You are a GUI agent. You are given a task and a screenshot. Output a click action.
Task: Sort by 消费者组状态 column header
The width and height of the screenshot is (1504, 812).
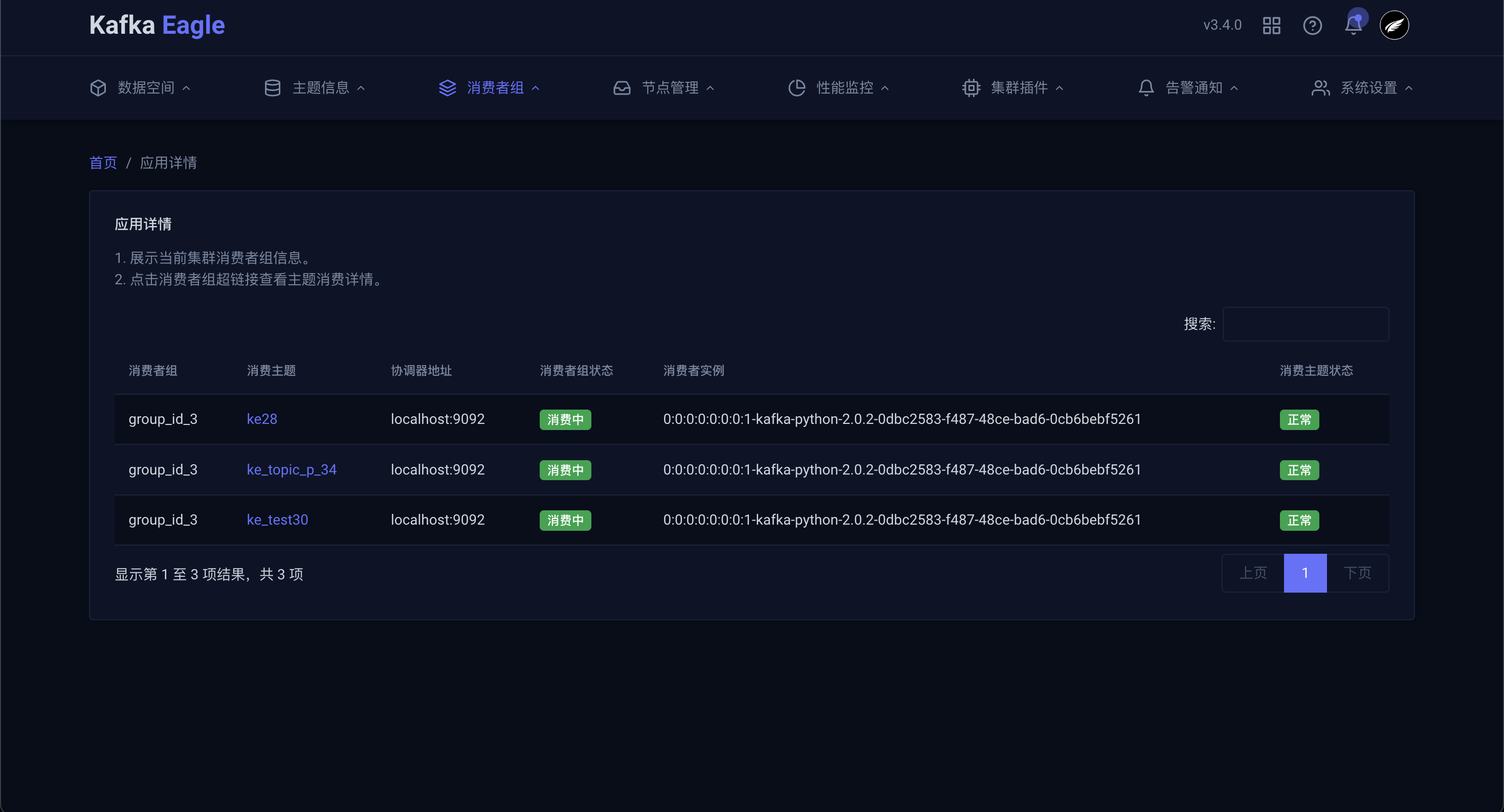[576, 371]
